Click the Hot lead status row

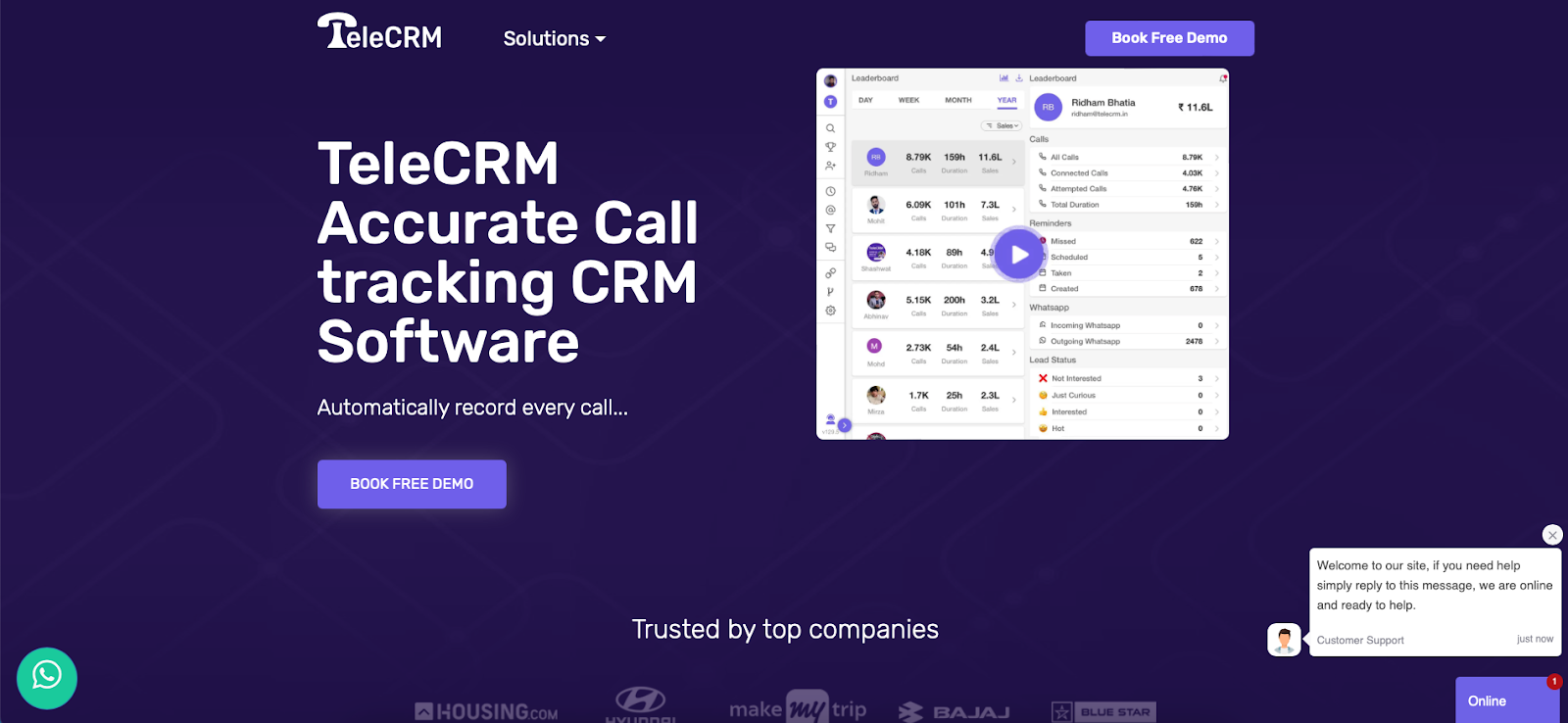tap(1127, 429)
